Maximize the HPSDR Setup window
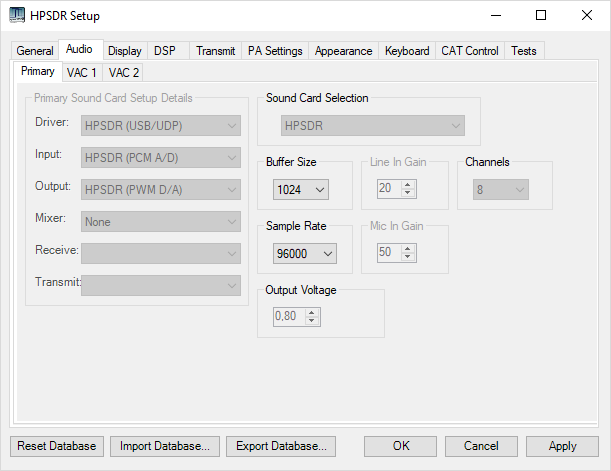Screen dimensions: 611x471 541,16
